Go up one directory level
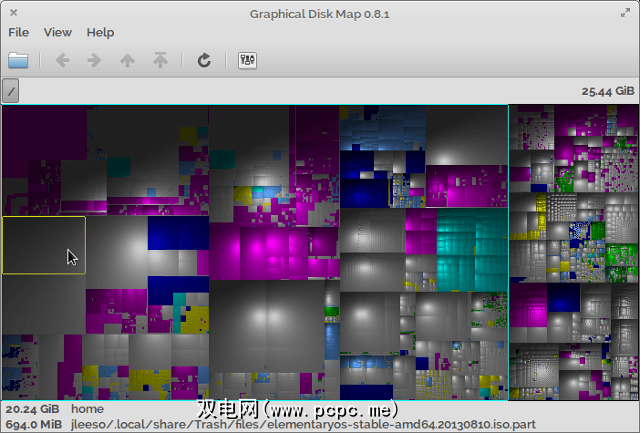The width and height of the screenshot is (640, 433). pos(127,60)
